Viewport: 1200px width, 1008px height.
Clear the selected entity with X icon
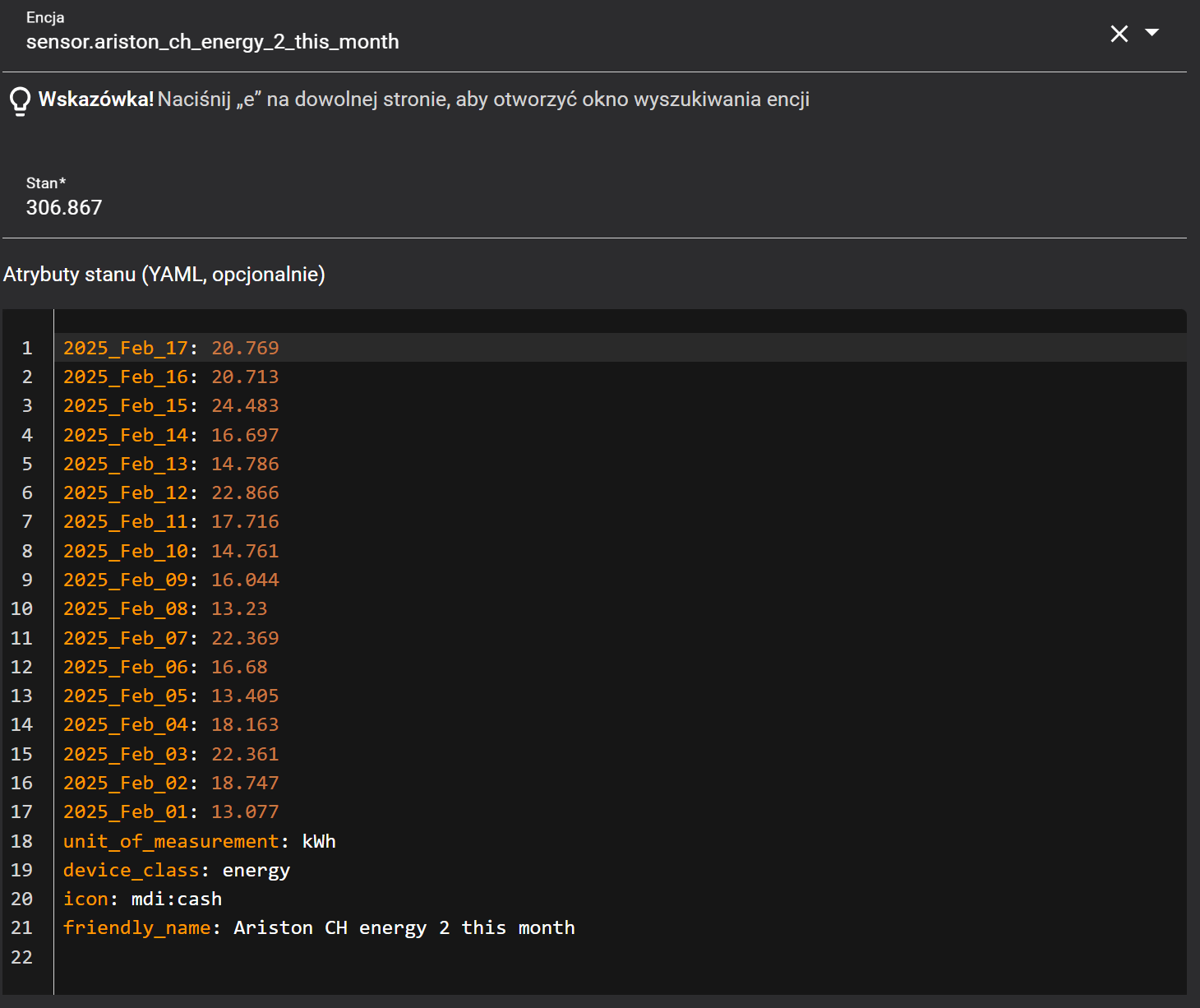(x=1119, y=34)
